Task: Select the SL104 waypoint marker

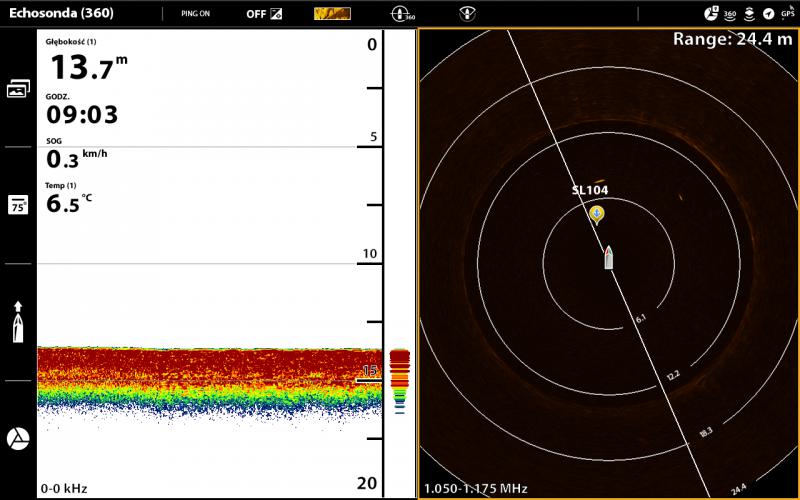Action: pos(596,214)
